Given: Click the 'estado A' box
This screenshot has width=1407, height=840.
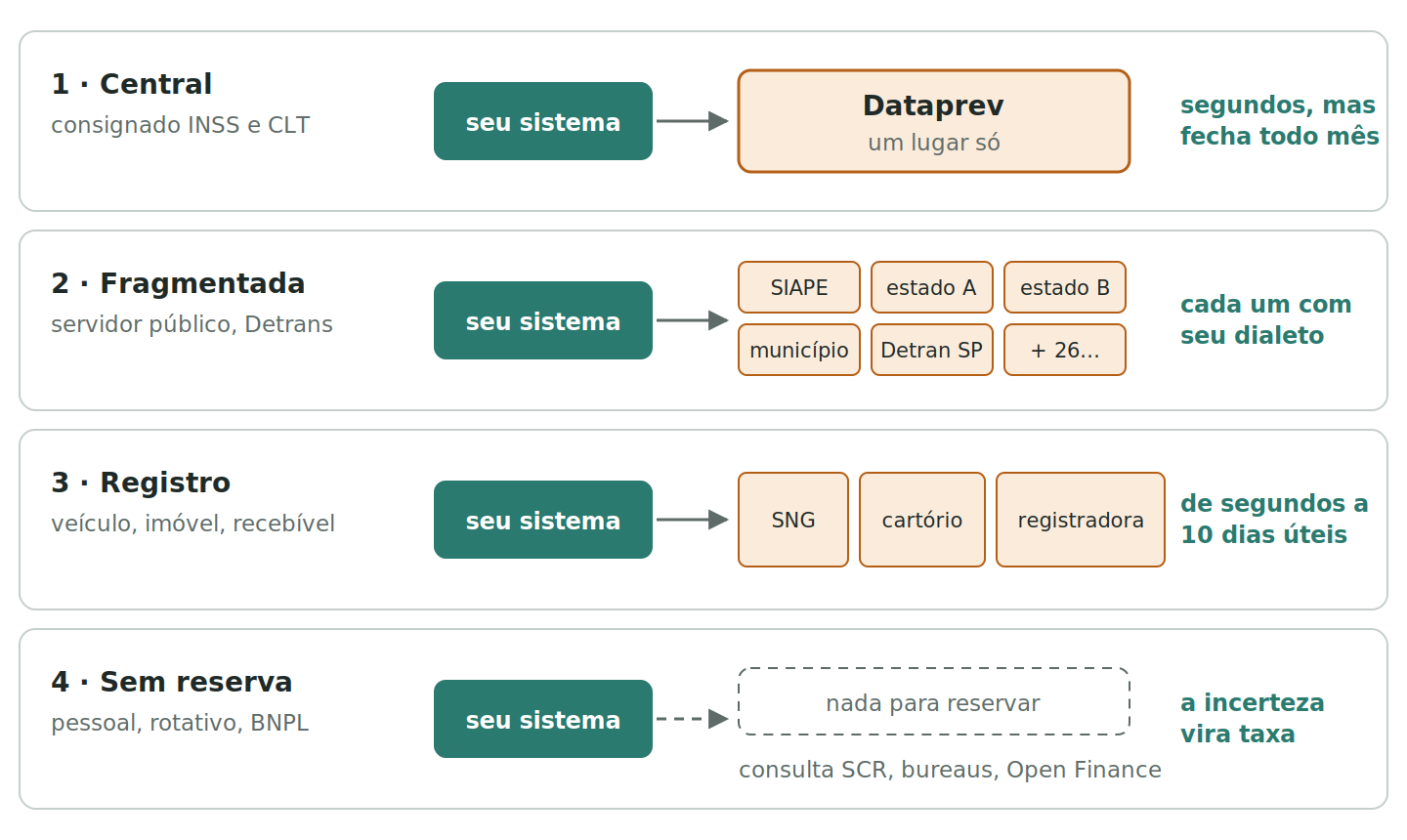Looking at the screenshot, I should (932, 287).
